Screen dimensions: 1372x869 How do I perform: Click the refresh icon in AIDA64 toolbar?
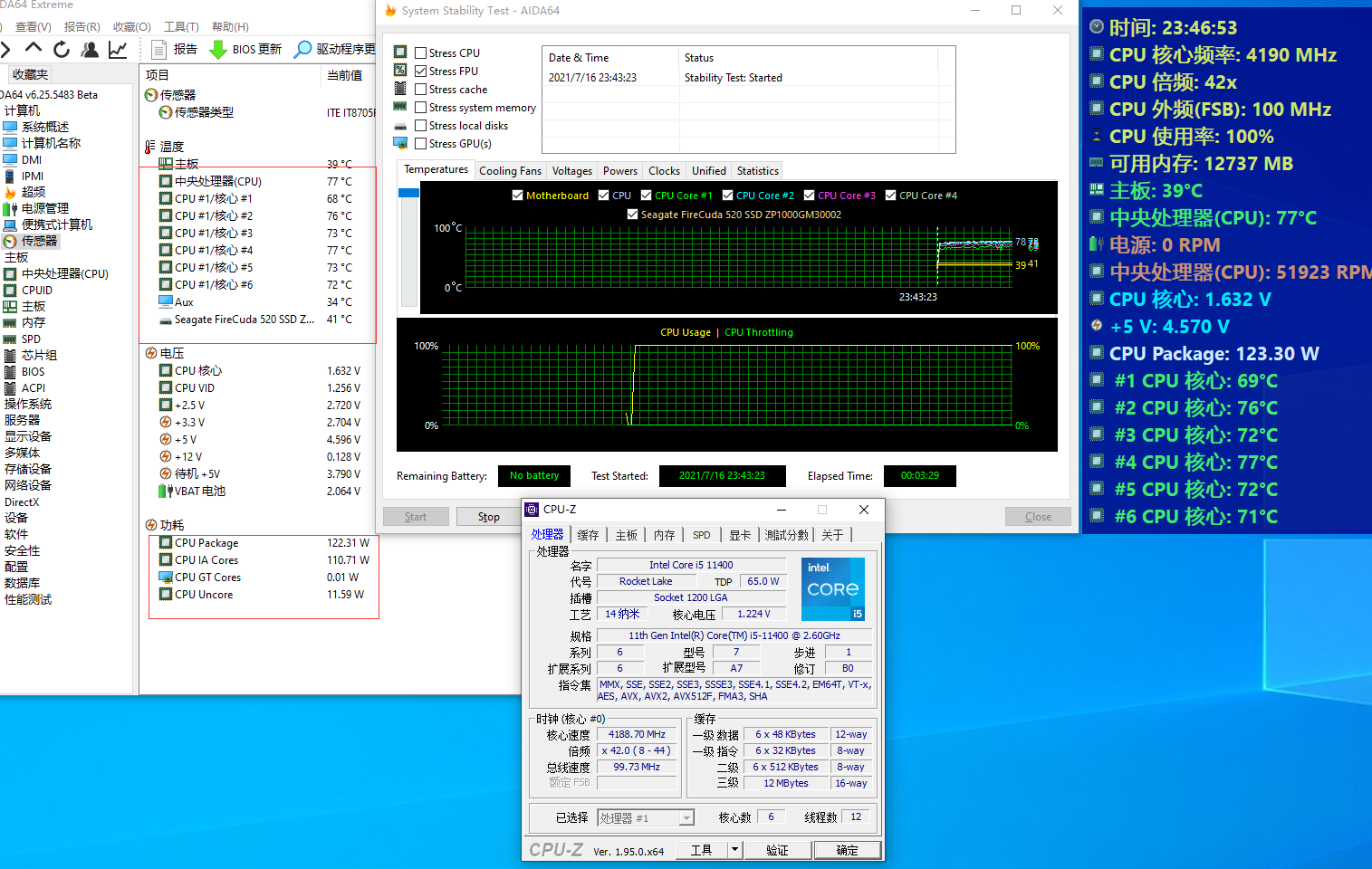(62, 49)
